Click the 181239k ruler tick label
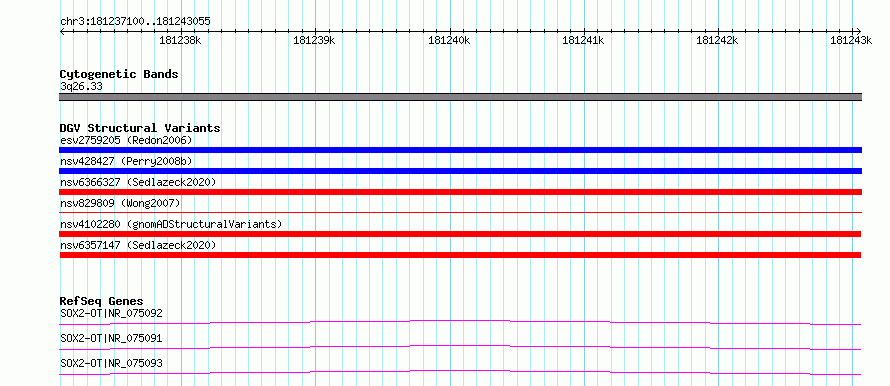 click(x=314, y=40)
